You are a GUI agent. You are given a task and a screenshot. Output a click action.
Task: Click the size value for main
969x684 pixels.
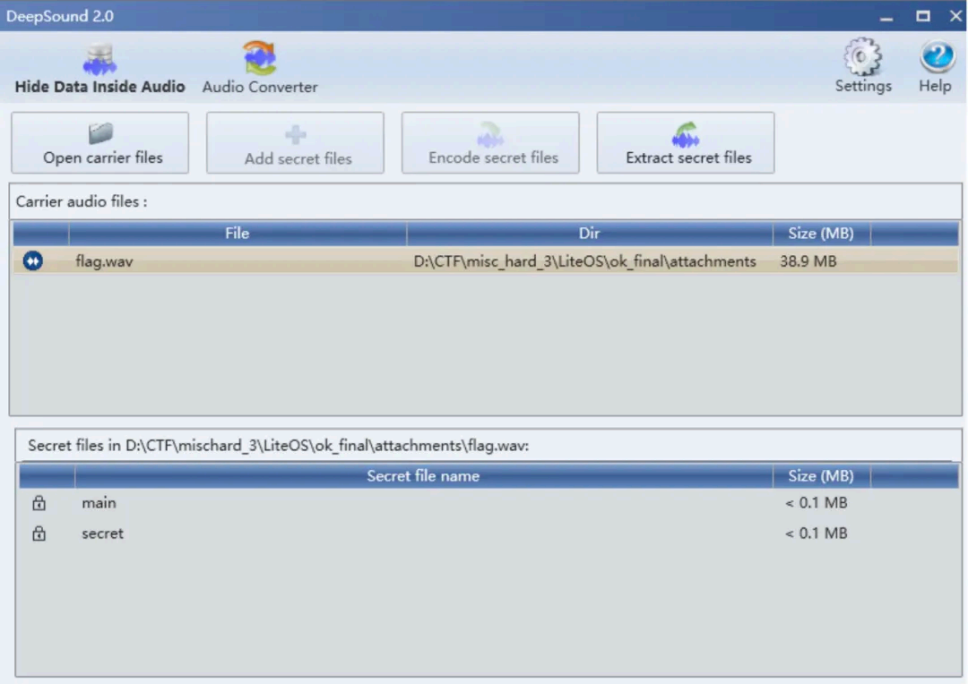[816, 503]
